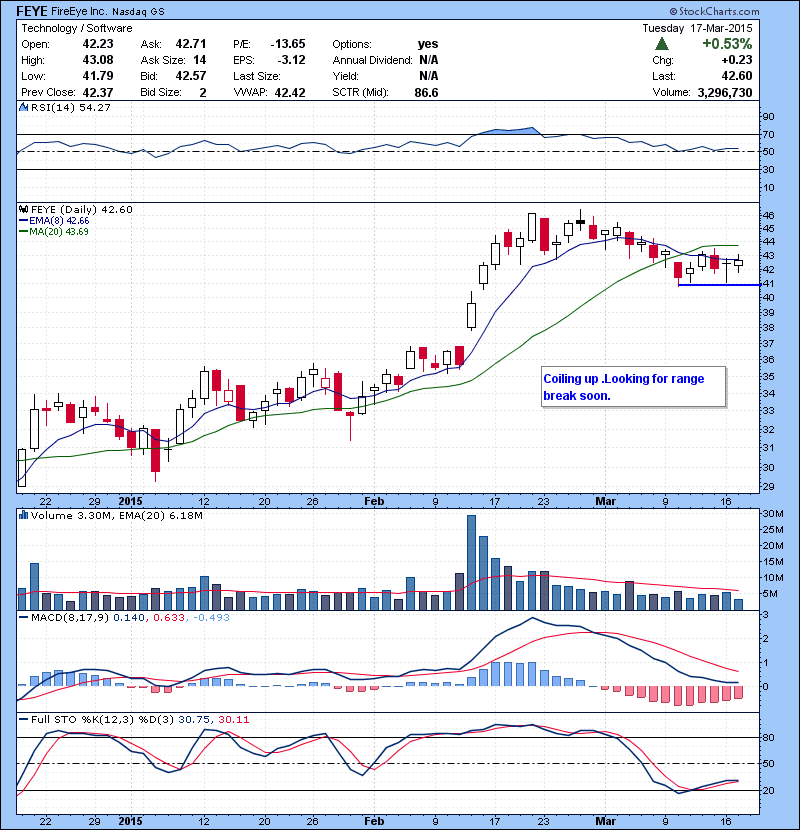Click the Options value yes
800x830 pixels.
[x=428, y=44]
